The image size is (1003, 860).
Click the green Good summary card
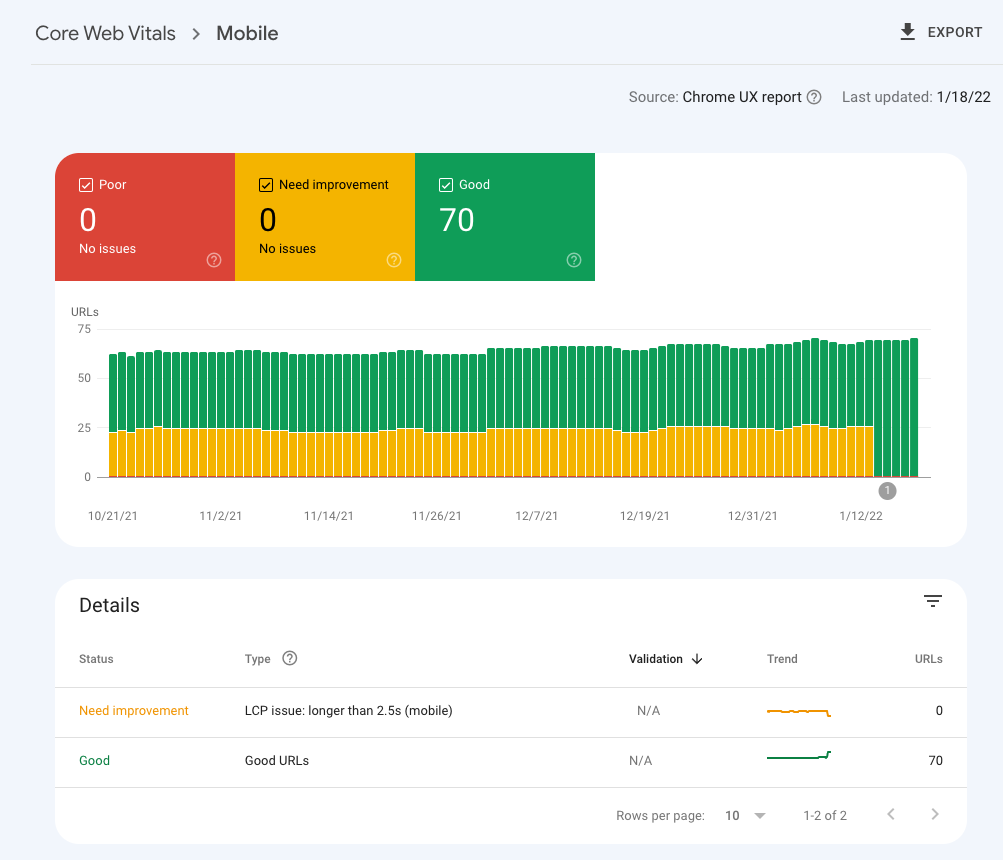pyautogui.click(x=505, y=217)
